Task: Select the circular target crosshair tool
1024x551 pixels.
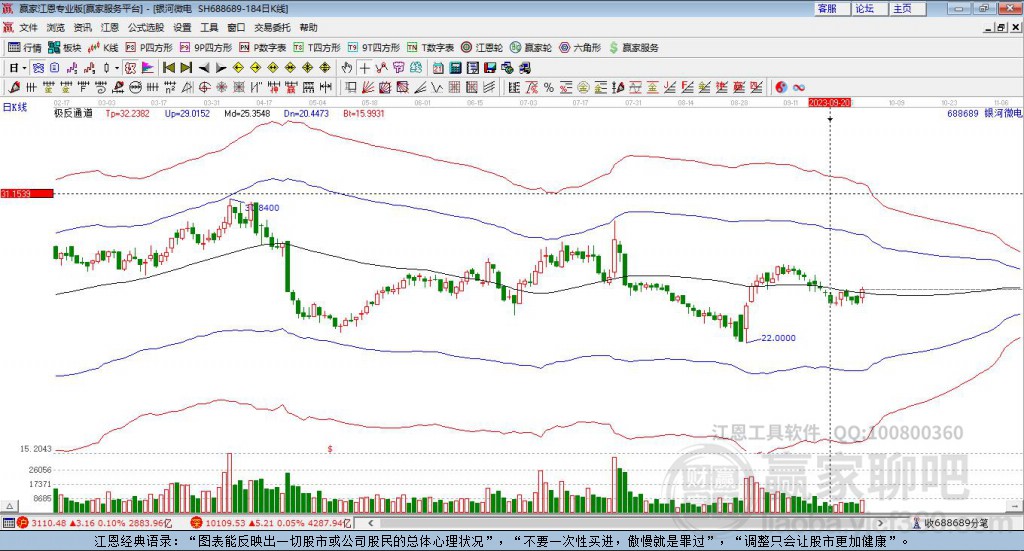Action: pos(204,87)
